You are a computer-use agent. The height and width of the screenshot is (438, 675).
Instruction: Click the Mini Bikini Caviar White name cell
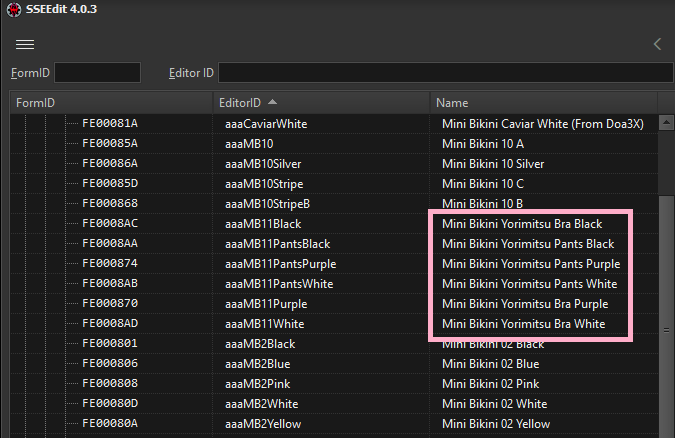[x=542, y=124]
